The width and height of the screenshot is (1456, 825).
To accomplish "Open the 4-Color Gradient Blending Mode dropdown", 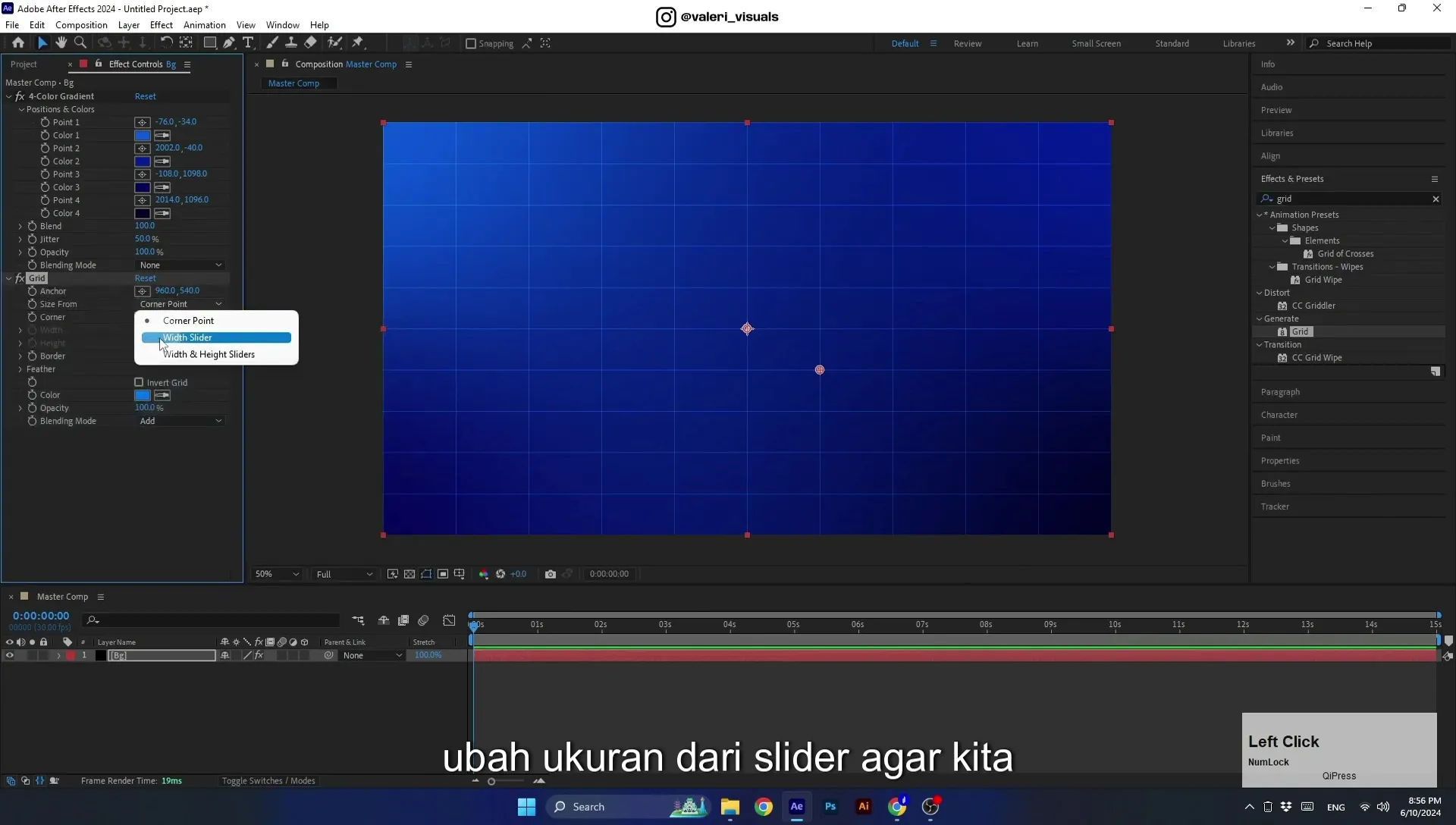I will pos(180,265).
